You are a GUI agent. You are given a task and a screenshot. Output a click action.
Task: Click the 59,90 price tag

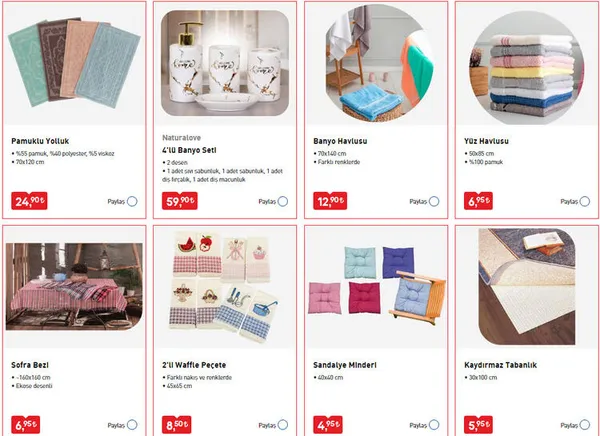pos(180,201)
